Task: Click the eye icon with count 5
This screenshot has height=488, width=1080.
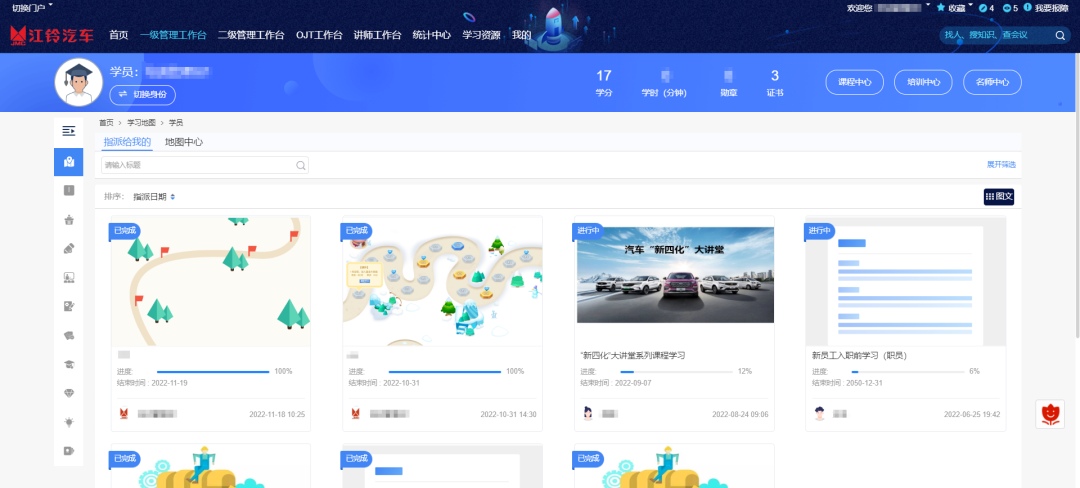Action: (x=1007, y=8)
